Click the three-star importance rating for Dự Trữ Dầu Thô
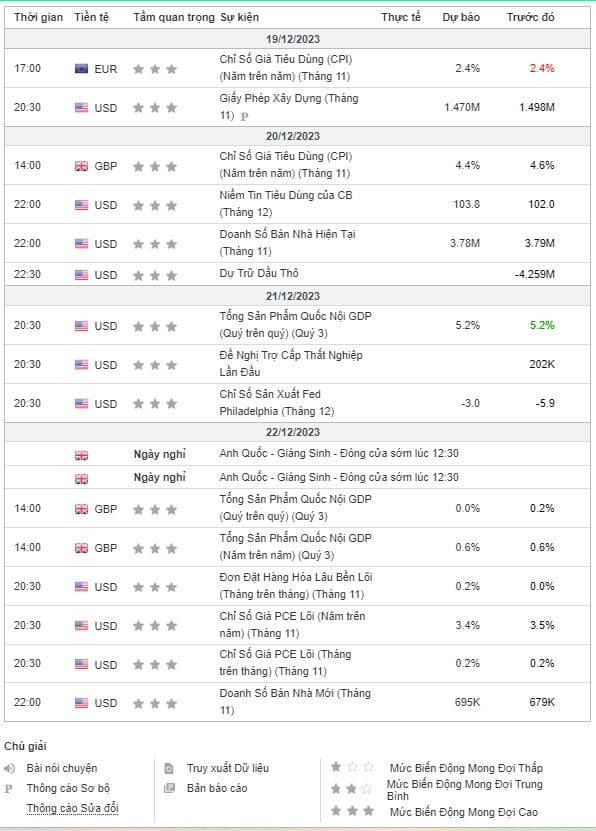The height and width of the screenshot is (831, 596). [x=155, y=275]
